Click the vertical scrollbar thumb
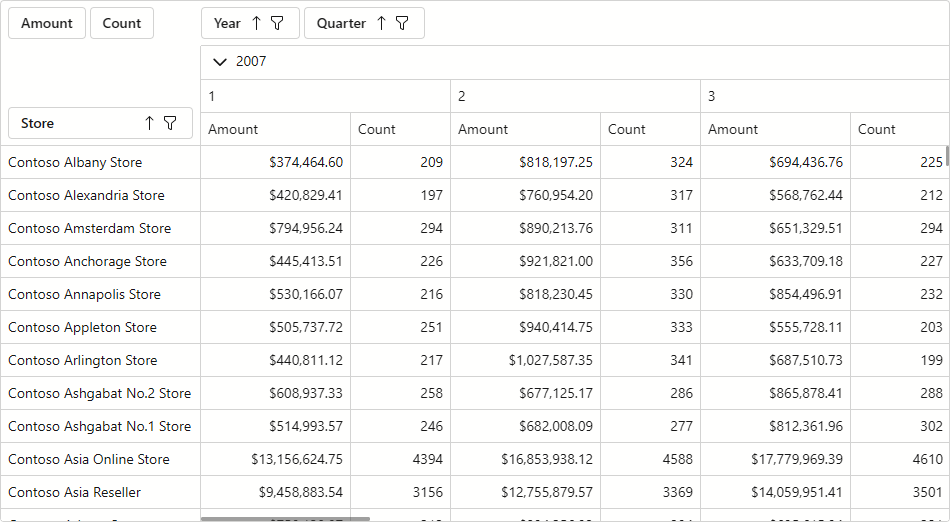 [x=947, y=155]
